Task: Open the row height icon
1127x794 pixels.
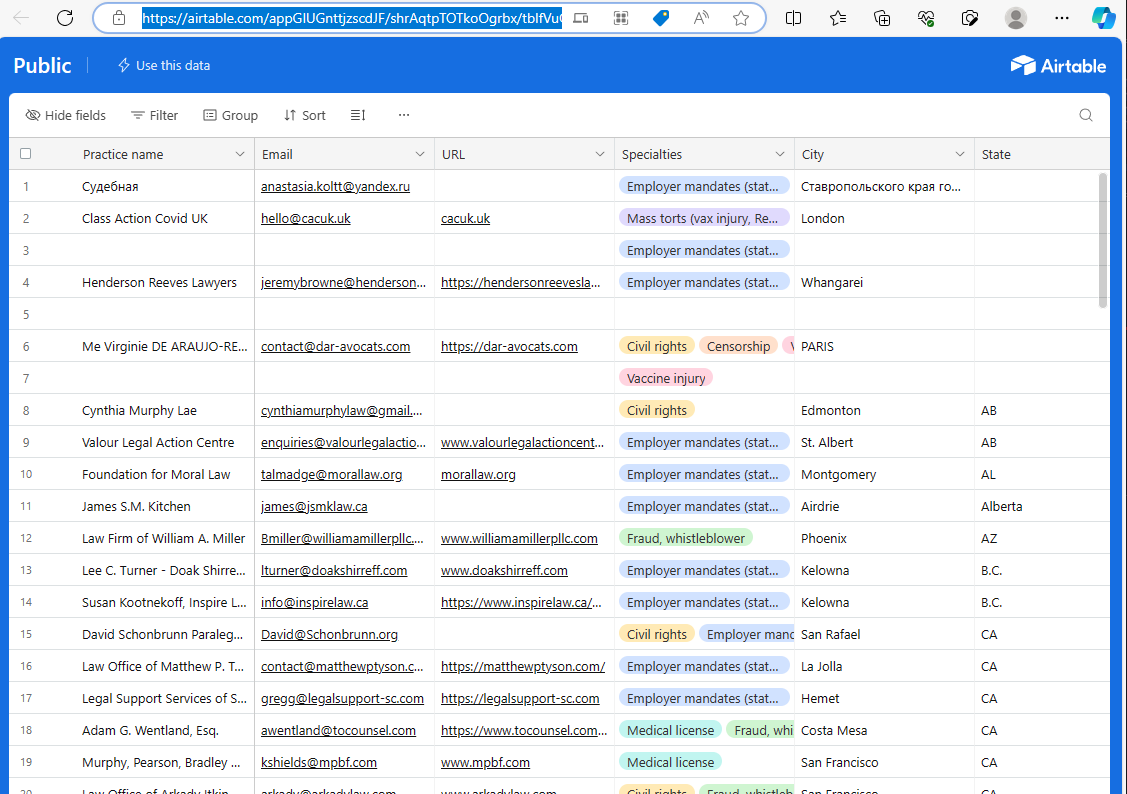Action: [358, 115]
